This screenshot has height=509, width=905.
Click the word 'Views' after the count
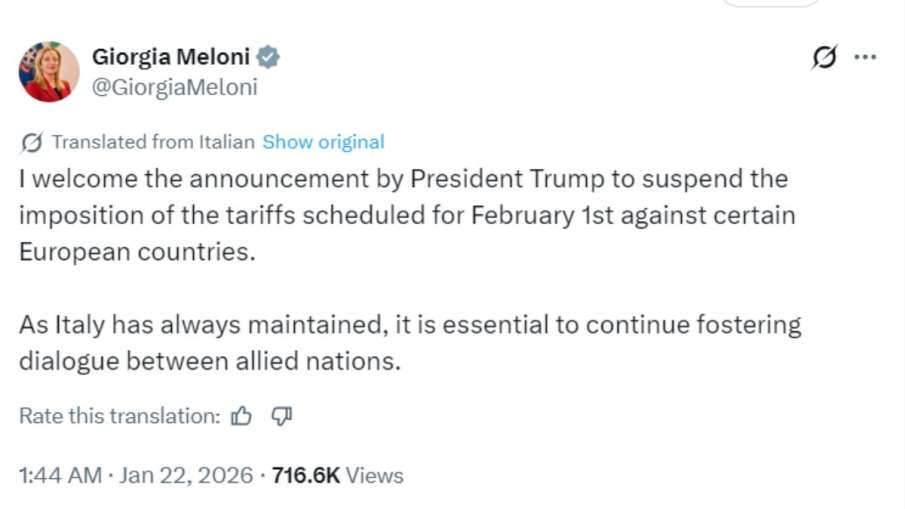[375, 475]
